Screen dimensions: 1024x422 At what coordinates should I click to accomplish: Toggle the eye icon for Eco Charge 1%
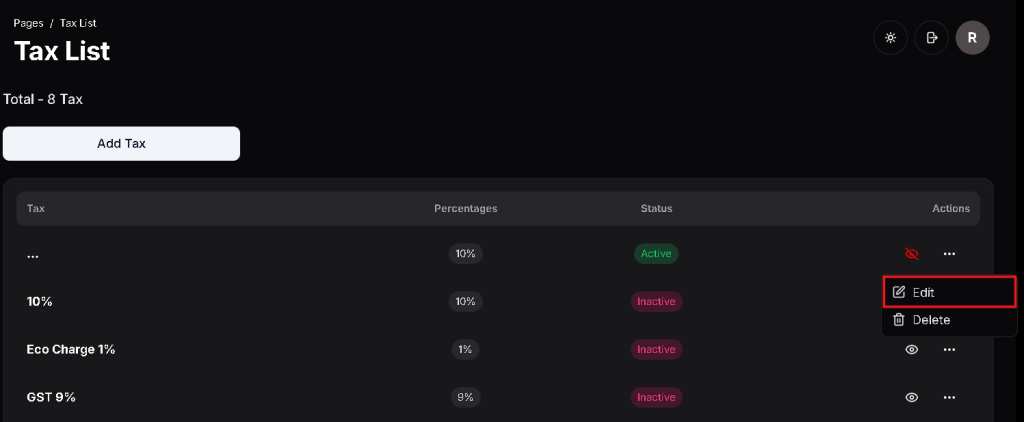(911, 350)
